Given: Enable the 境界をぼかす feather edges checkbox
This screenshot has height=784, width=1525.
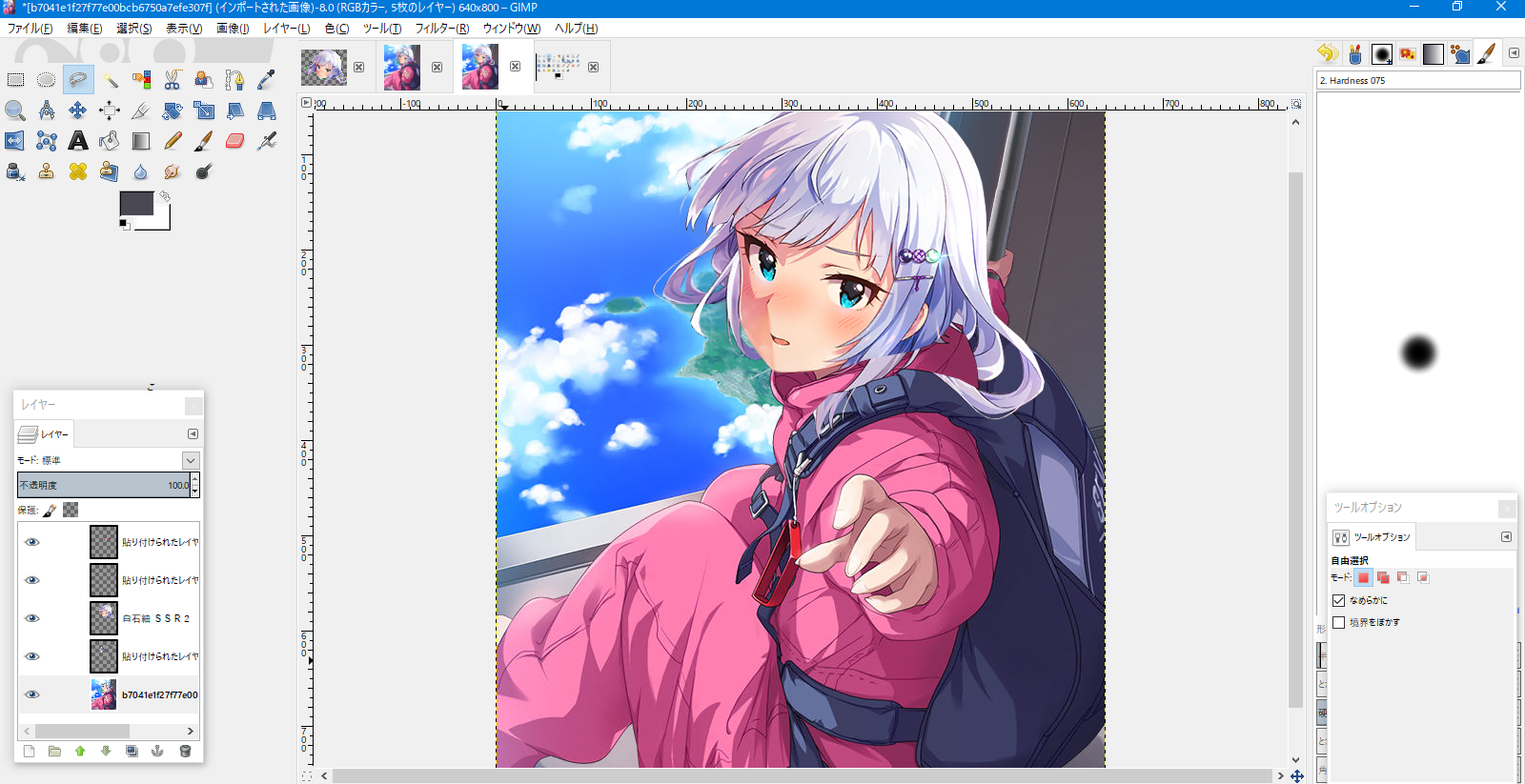Looking at the screenshot, I should (1339, 622).
